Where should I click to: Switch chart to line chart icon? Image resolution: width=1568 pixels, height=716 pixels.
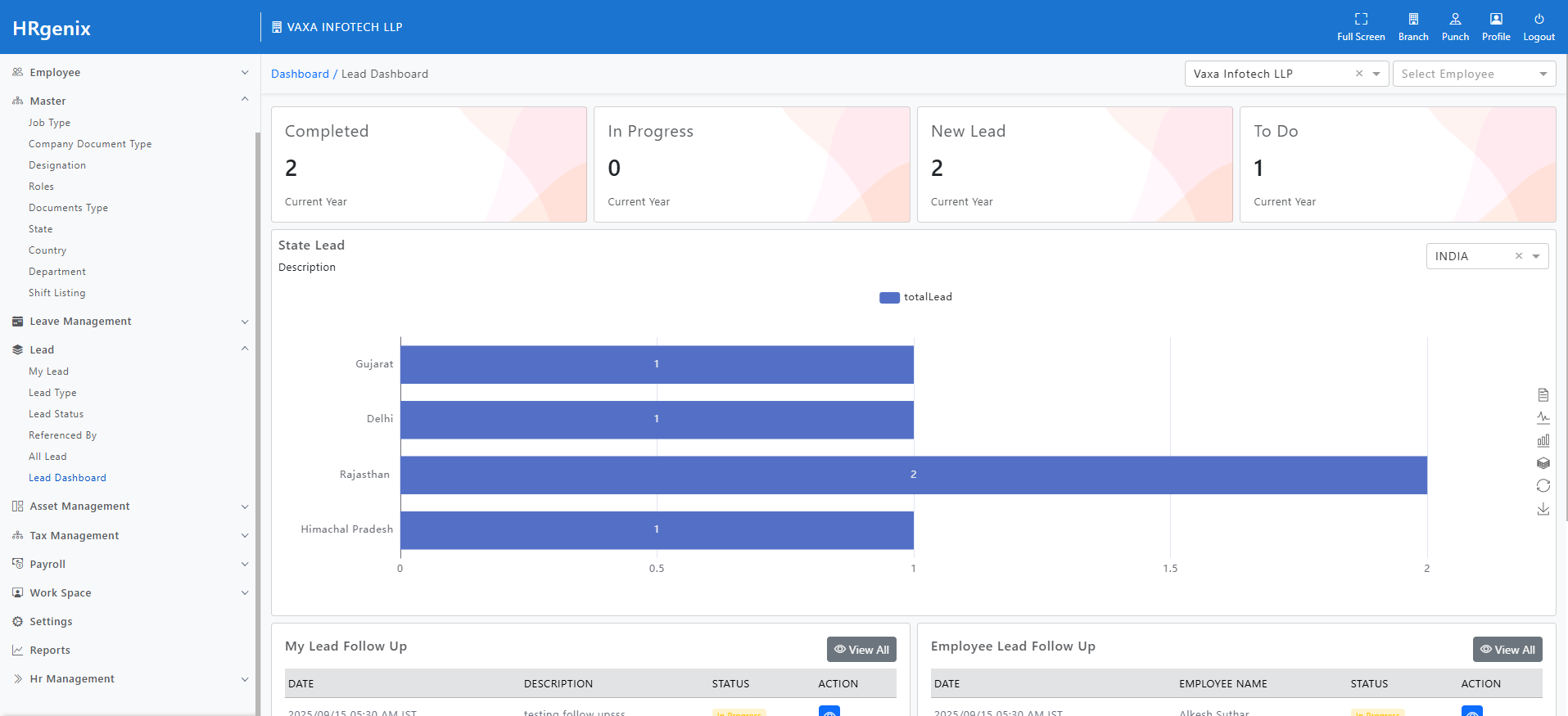[1543, 418]
